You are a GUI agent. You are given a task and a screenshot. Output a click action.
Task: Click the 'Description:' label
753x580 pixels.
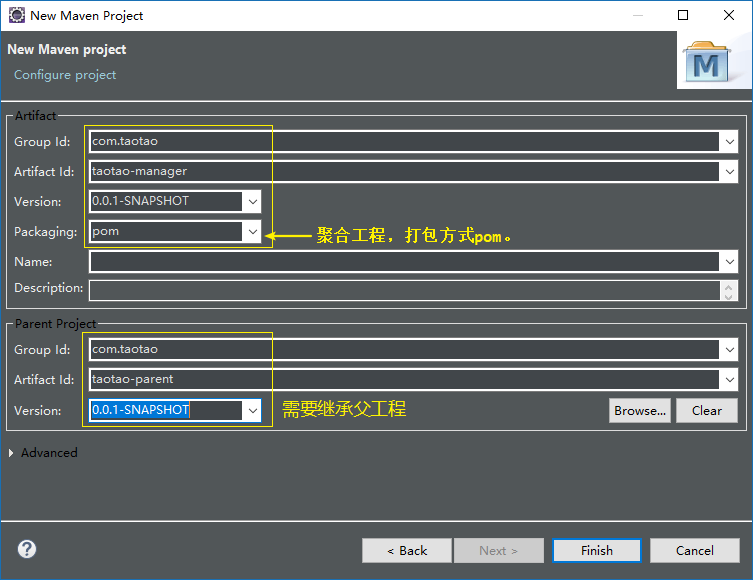[49, 288]
